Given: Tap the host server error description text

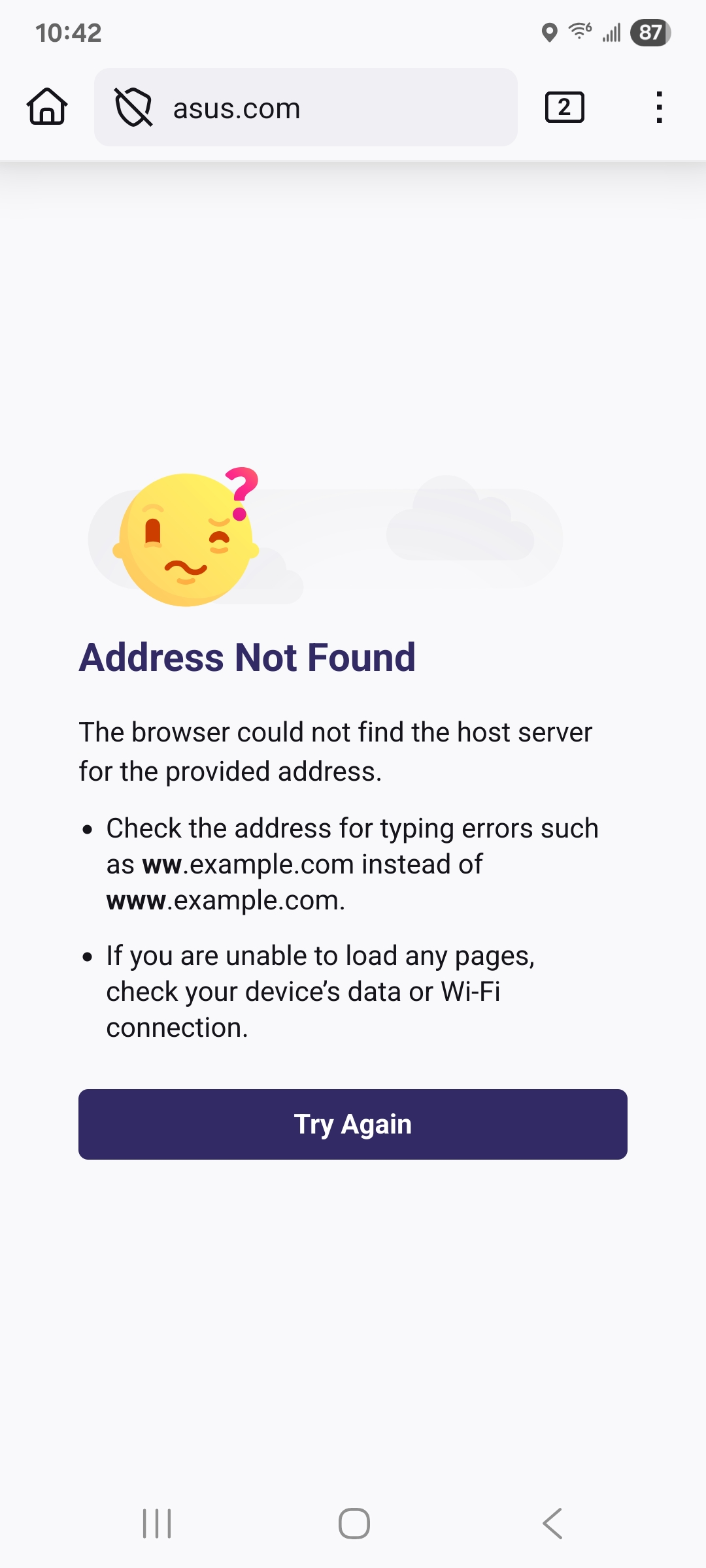Looking at the screenshot, I should coord(335,752).
